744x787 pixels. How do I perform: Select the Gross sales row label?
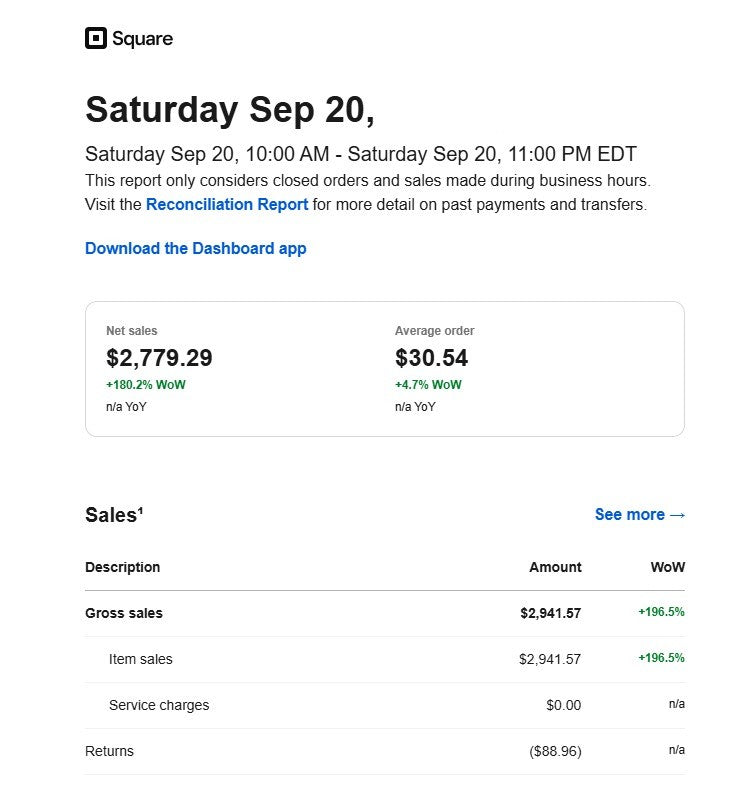(124, 613)
